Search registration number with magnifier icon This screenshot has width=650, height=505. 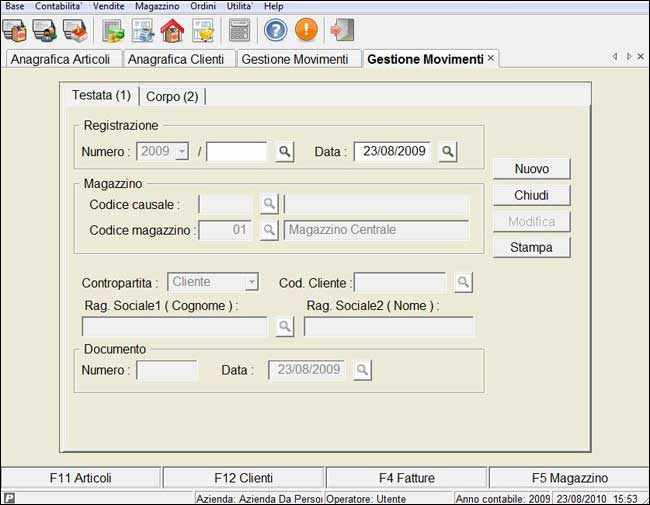(285, 152)
